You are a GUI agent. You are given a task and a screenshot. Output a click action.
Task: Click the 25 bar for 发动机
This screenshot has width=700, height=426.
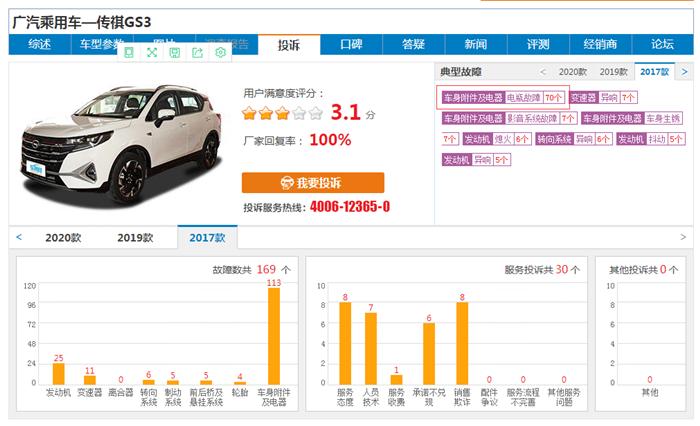click(x=58, y=374)
